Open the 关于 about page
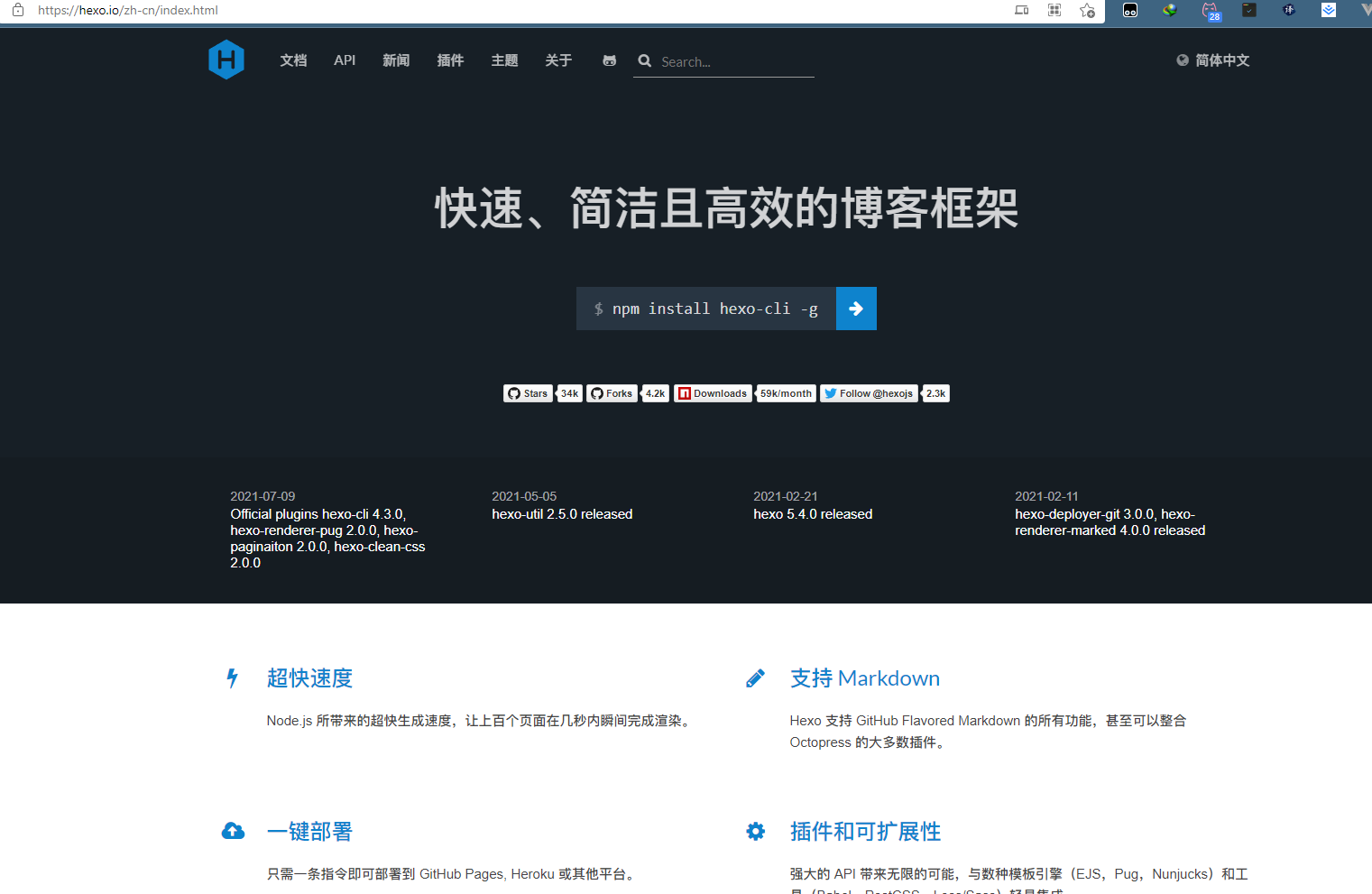 point(558,60)
